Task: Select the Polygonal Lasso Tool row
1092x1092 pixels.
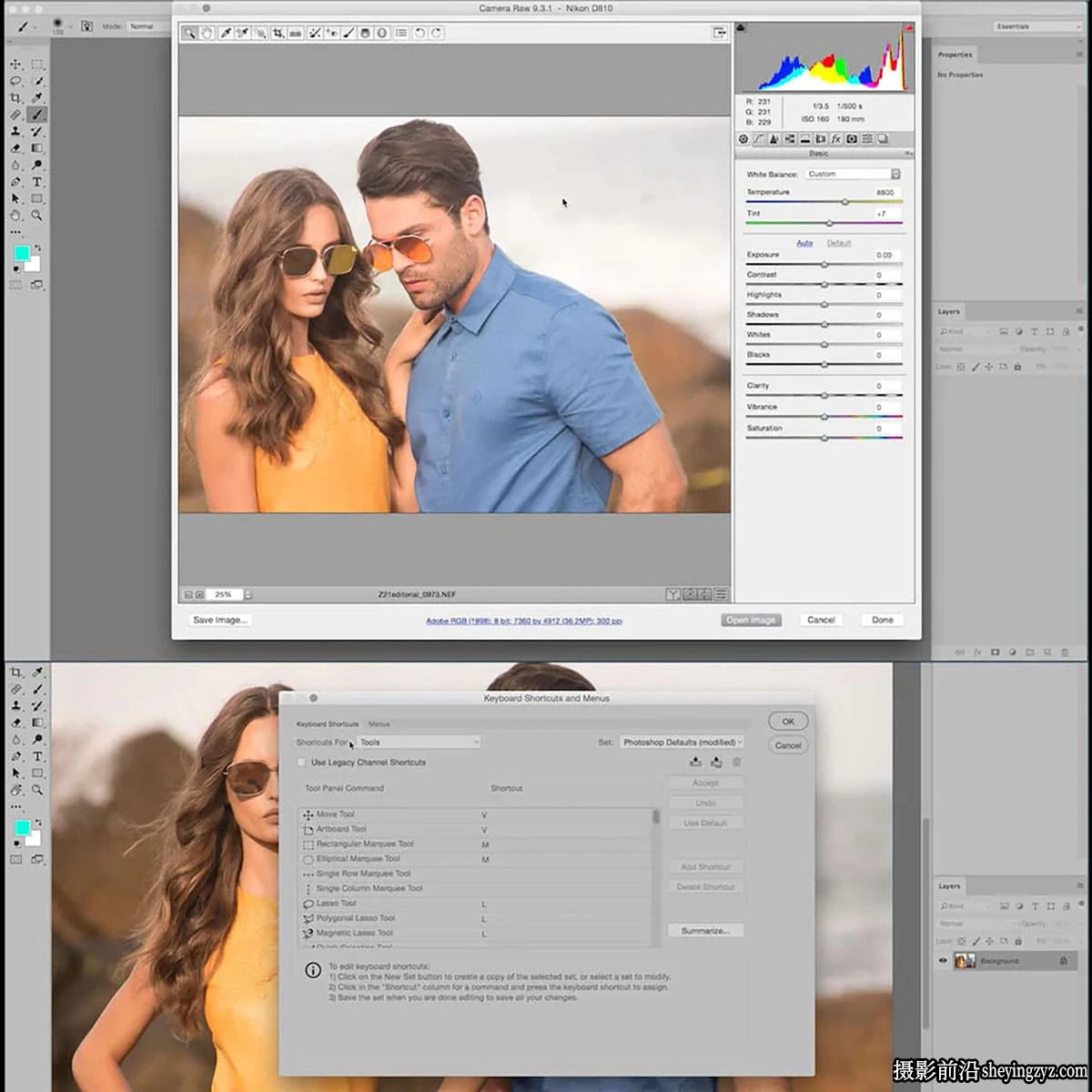Action: 477,918
